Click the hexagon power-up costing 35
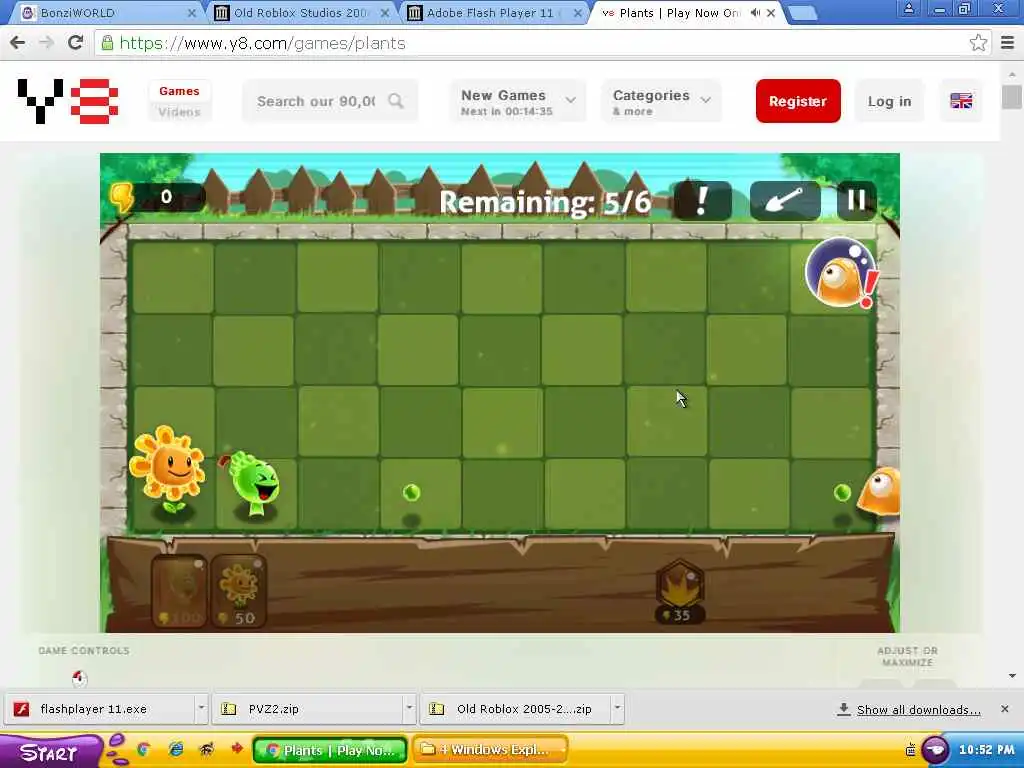This screenshot has width=1024, height=768. (680, 591)
